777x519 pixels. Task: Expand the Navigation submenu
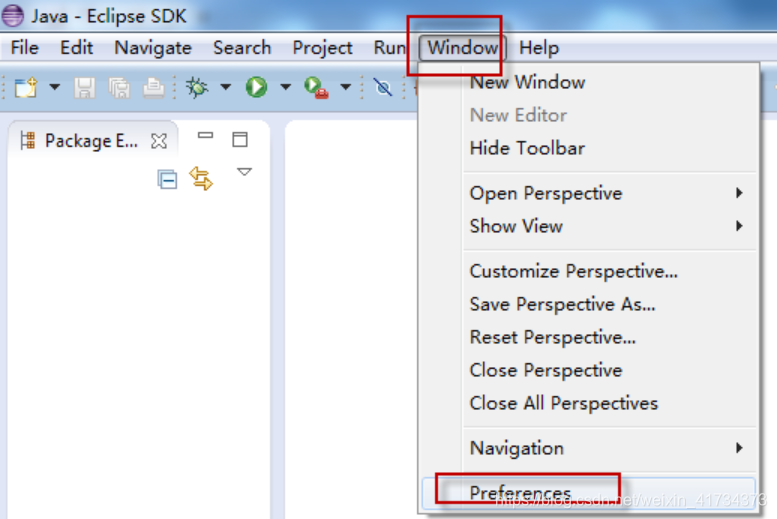tap(589, 448)
